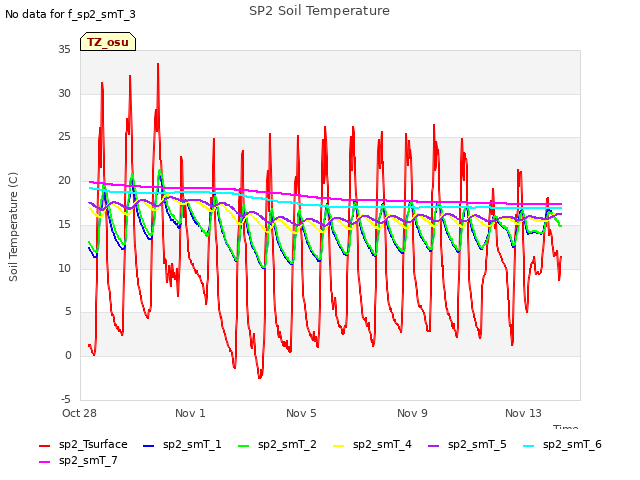Click the Nov 13 x-axis tick label
The width and height of the screenshot is (640, 480).
pyautogui.click(x=523, y=413)
